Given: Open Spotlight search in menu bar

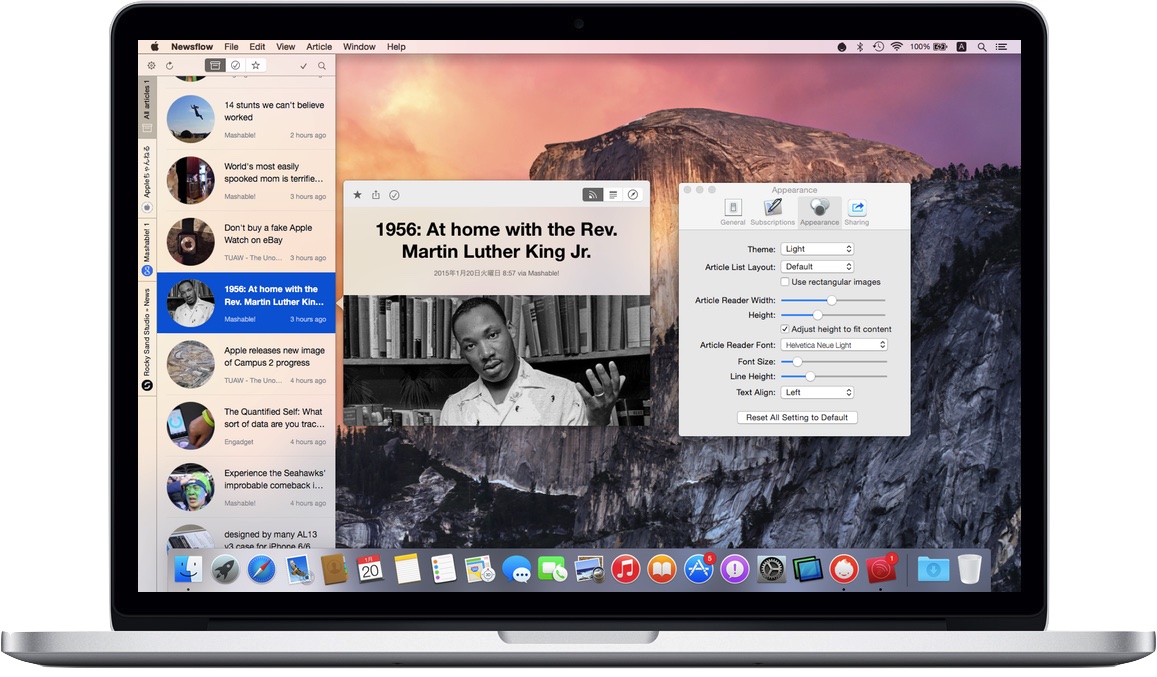Looking at the screenshot, I should tap(982, 47).
